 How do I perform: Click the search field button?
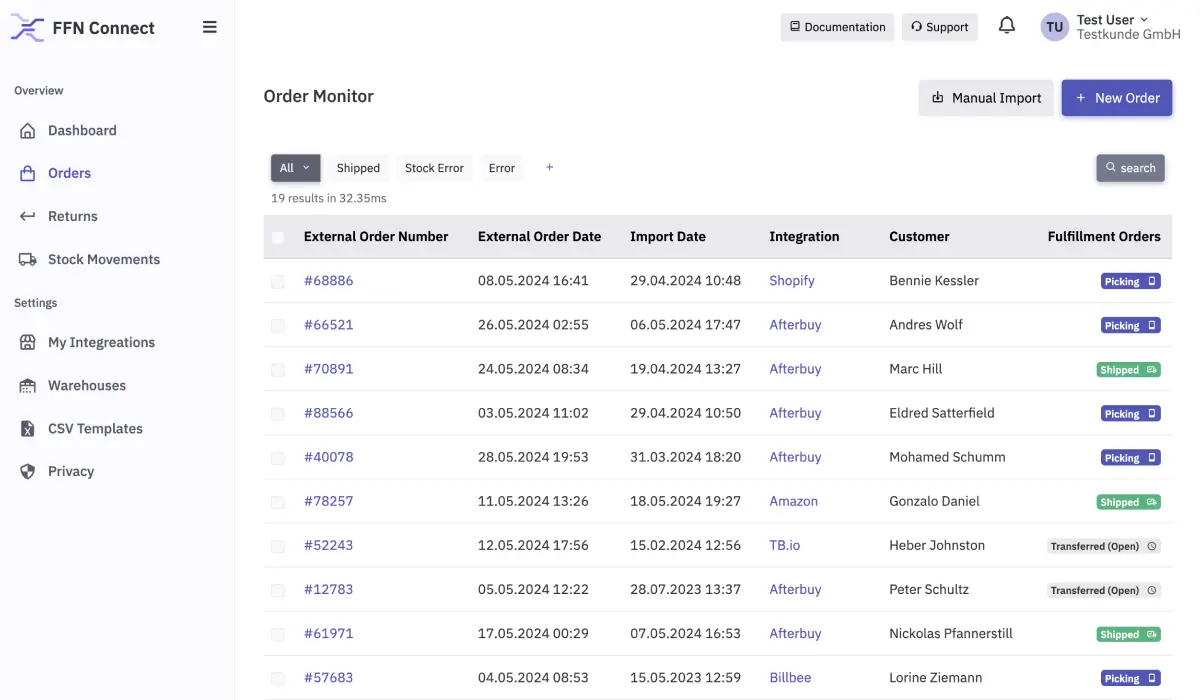(1130, 168)
